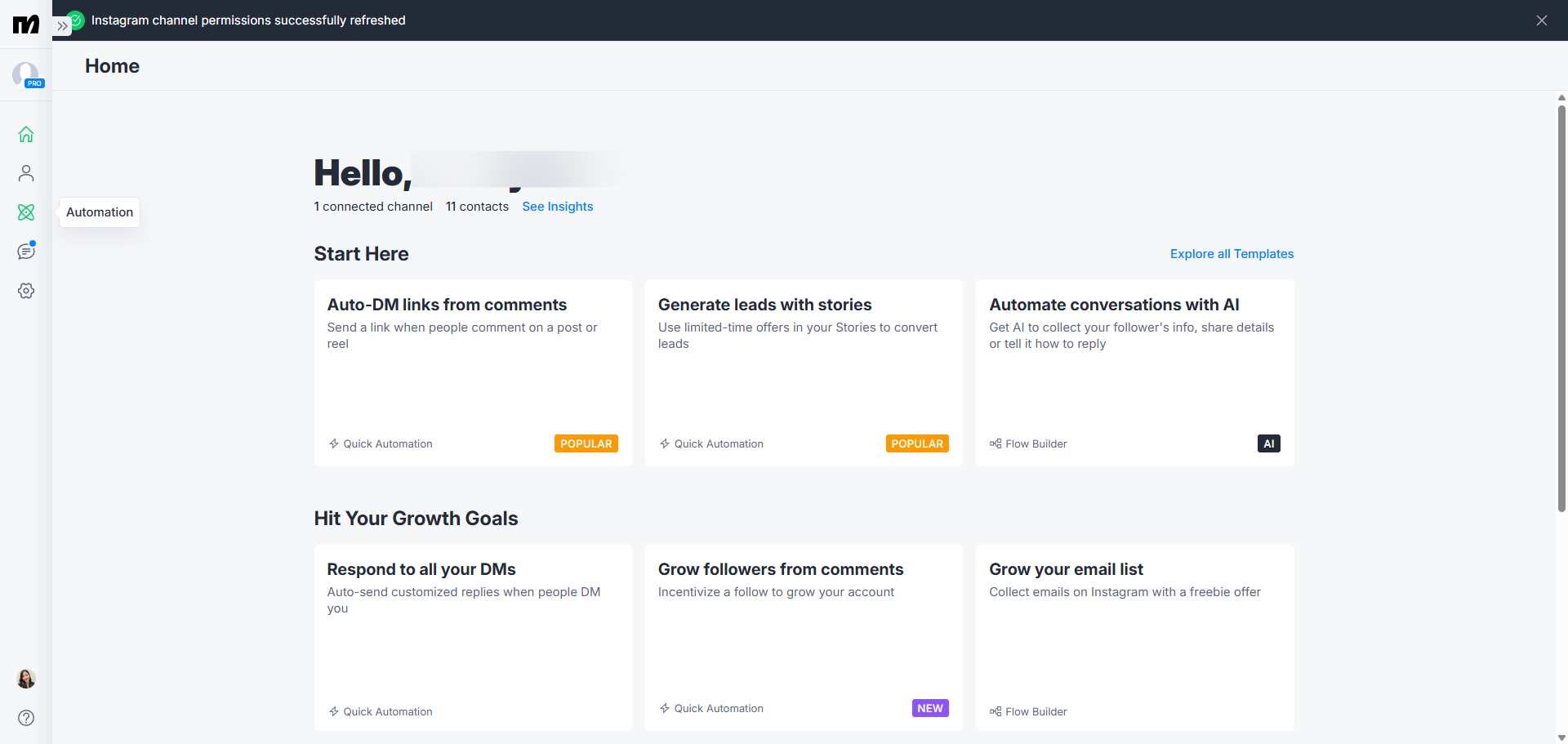This screenshot has height=744, width=1568.
Task: Open the Grow followers from comments template
Action: point(804,638)
